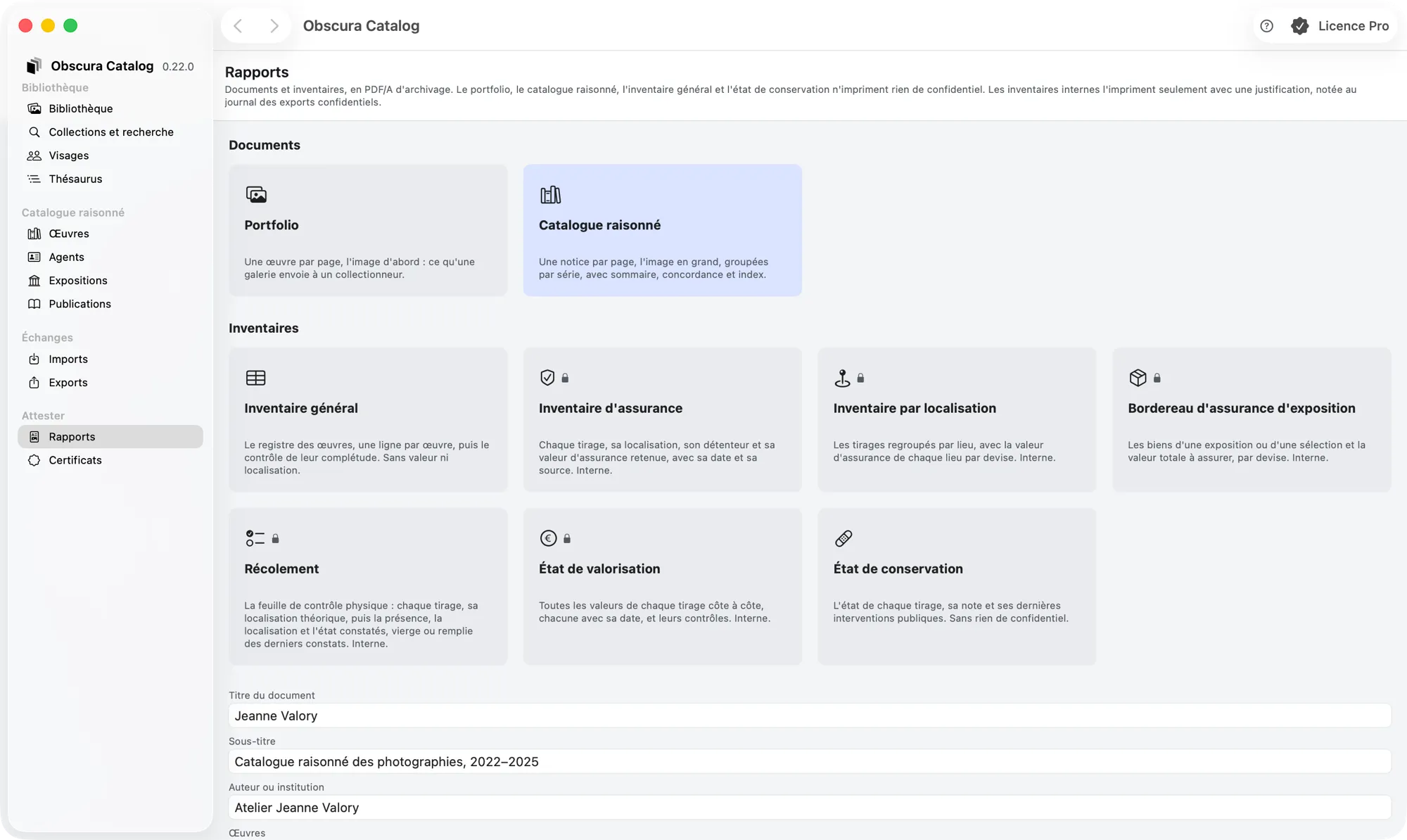Click the Sous-titre input field
The width and height of the screenshot is (1407, 840).
pyautogui.click(x=810, y=761)
